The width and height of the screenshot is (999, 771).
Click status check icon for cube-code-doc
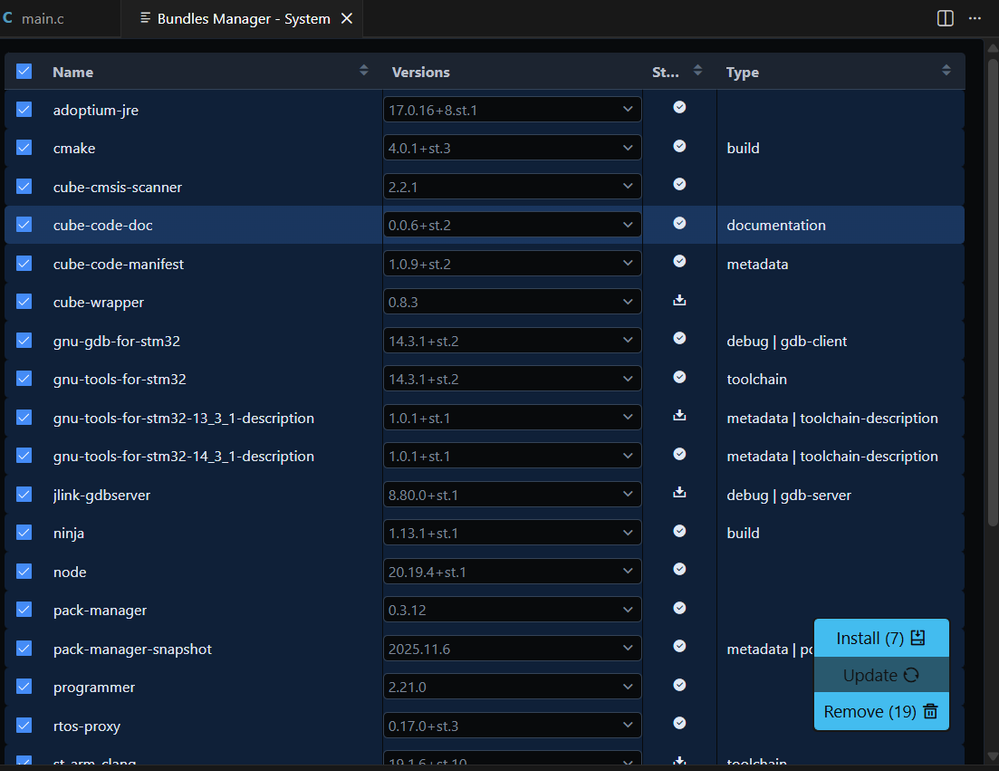[x=679, y=223]
